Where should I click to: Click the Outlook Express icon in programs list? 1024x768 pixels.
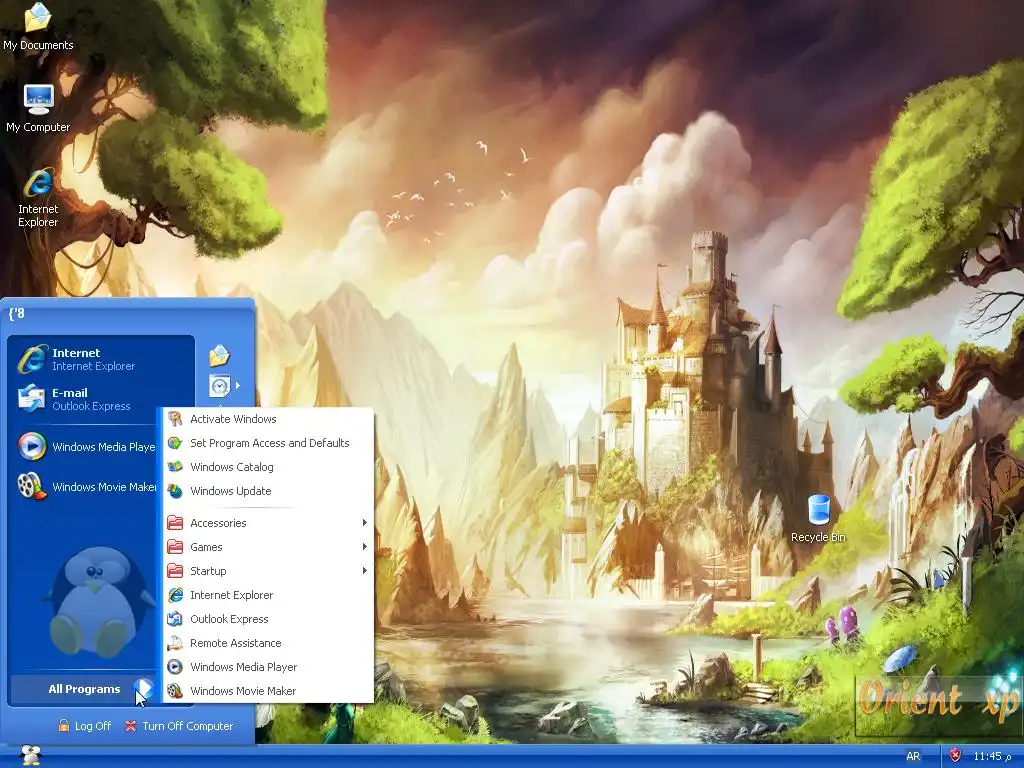tap(175, 619)
